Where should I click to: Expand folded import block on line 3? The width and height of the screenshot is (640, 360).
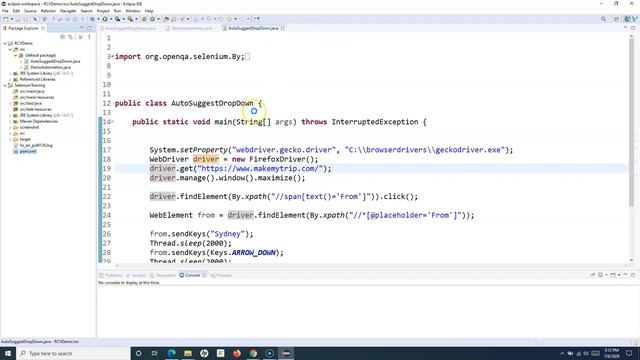point(113,56)
